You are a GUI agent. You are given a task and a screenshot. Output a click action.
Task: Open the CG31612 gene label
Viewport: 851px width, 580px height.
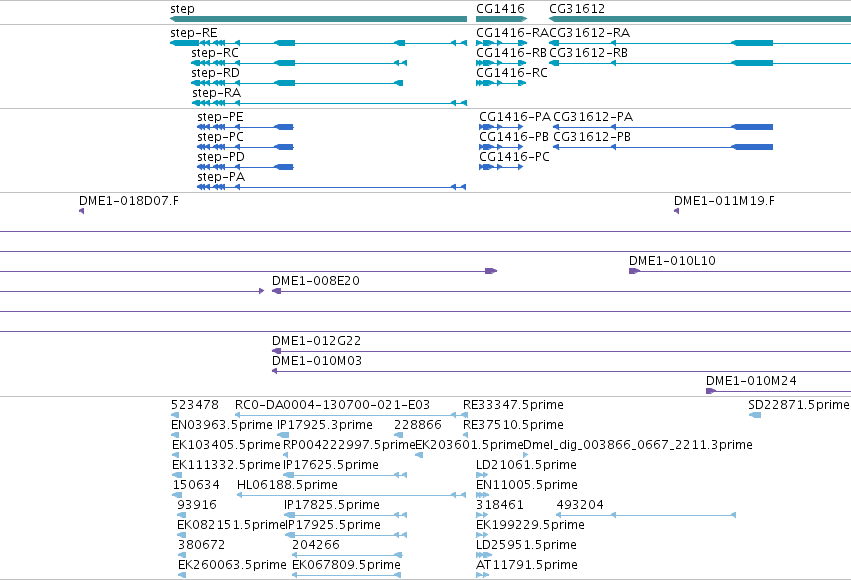click(576, 9)
